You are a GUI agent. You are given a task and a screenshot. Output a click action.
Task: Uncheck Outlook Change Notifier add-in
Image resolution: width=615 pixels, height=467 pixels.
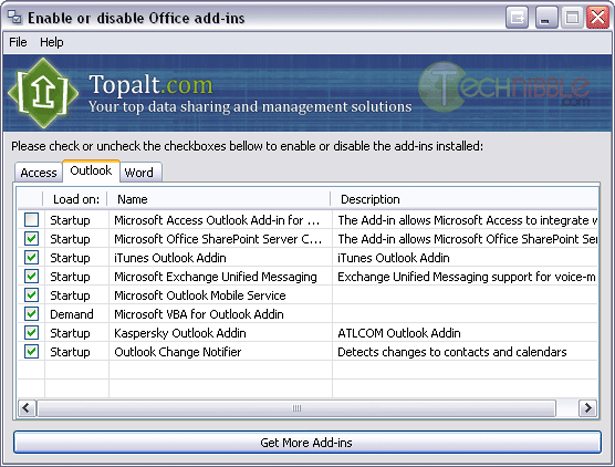(31, 351)
